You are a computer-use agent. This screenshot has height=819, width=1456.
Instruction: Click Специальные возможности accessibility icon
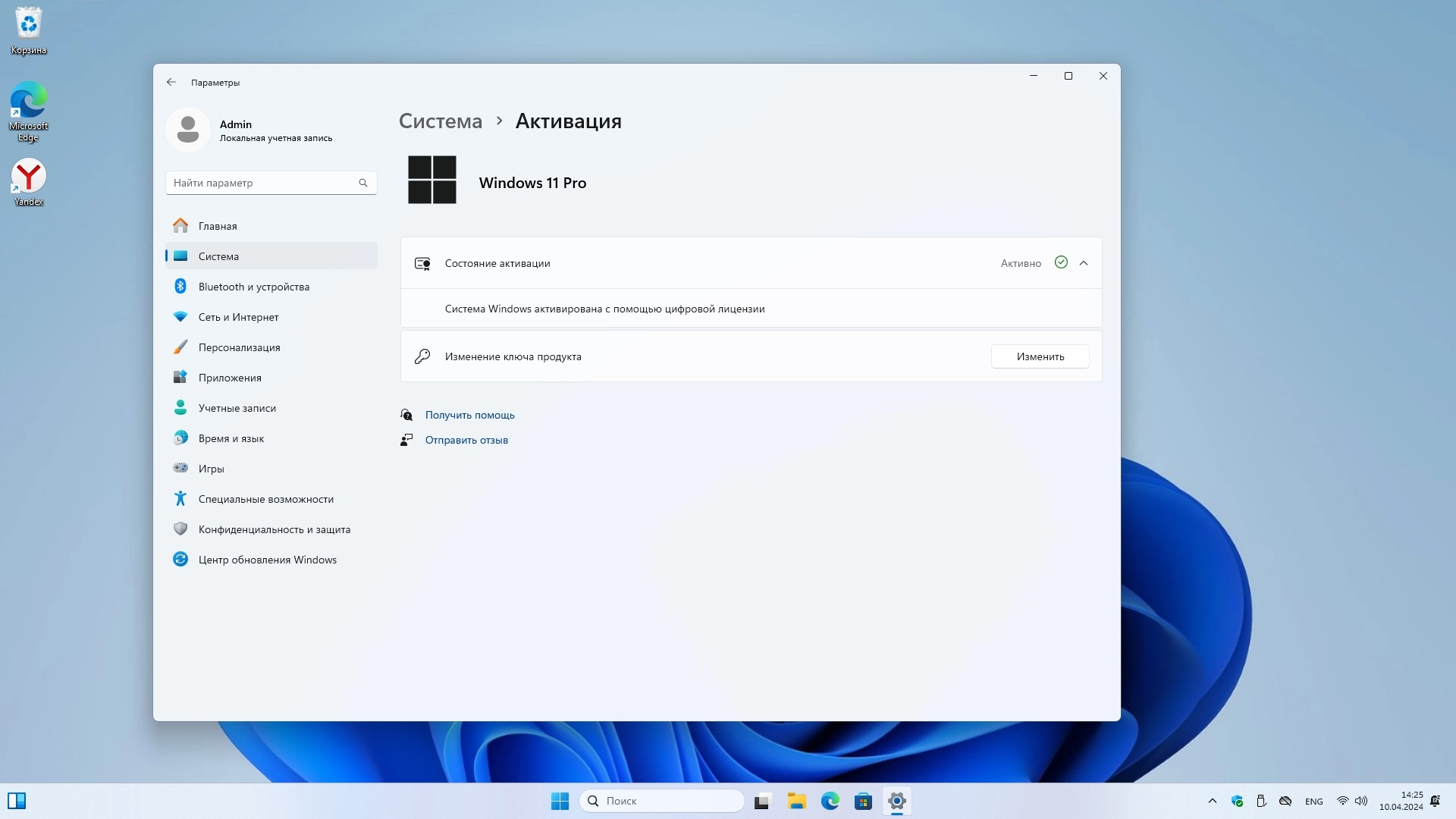(x=180, y=499)
